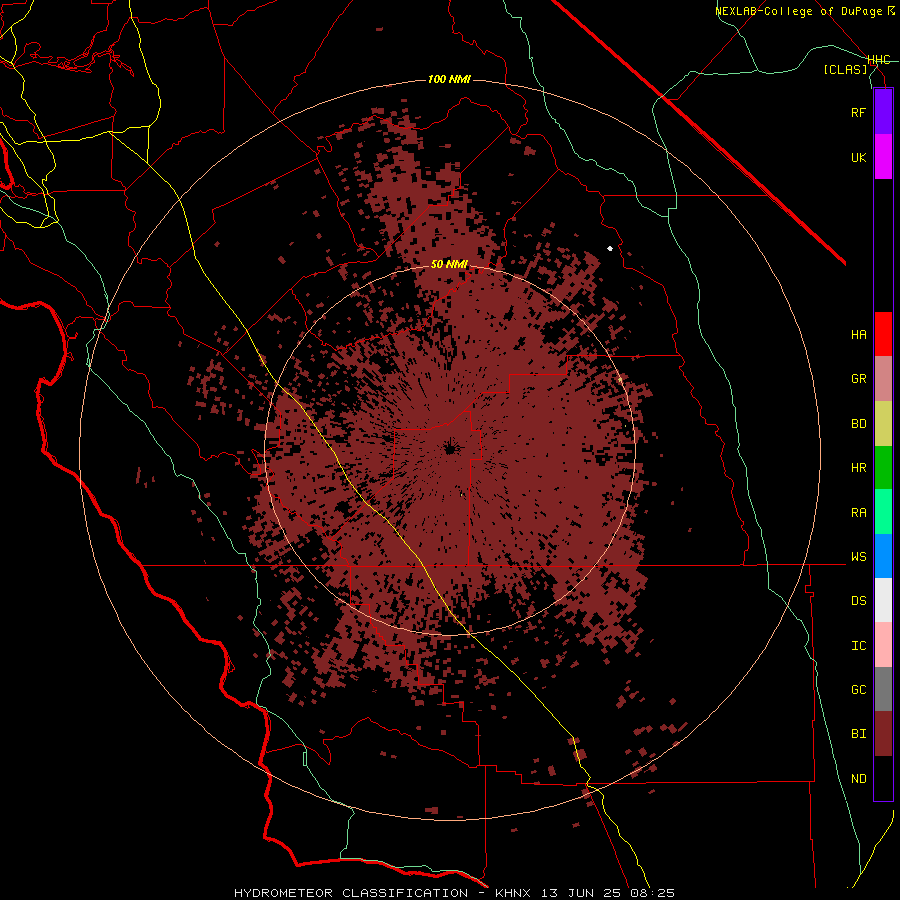Click the HHC product label

879,60
